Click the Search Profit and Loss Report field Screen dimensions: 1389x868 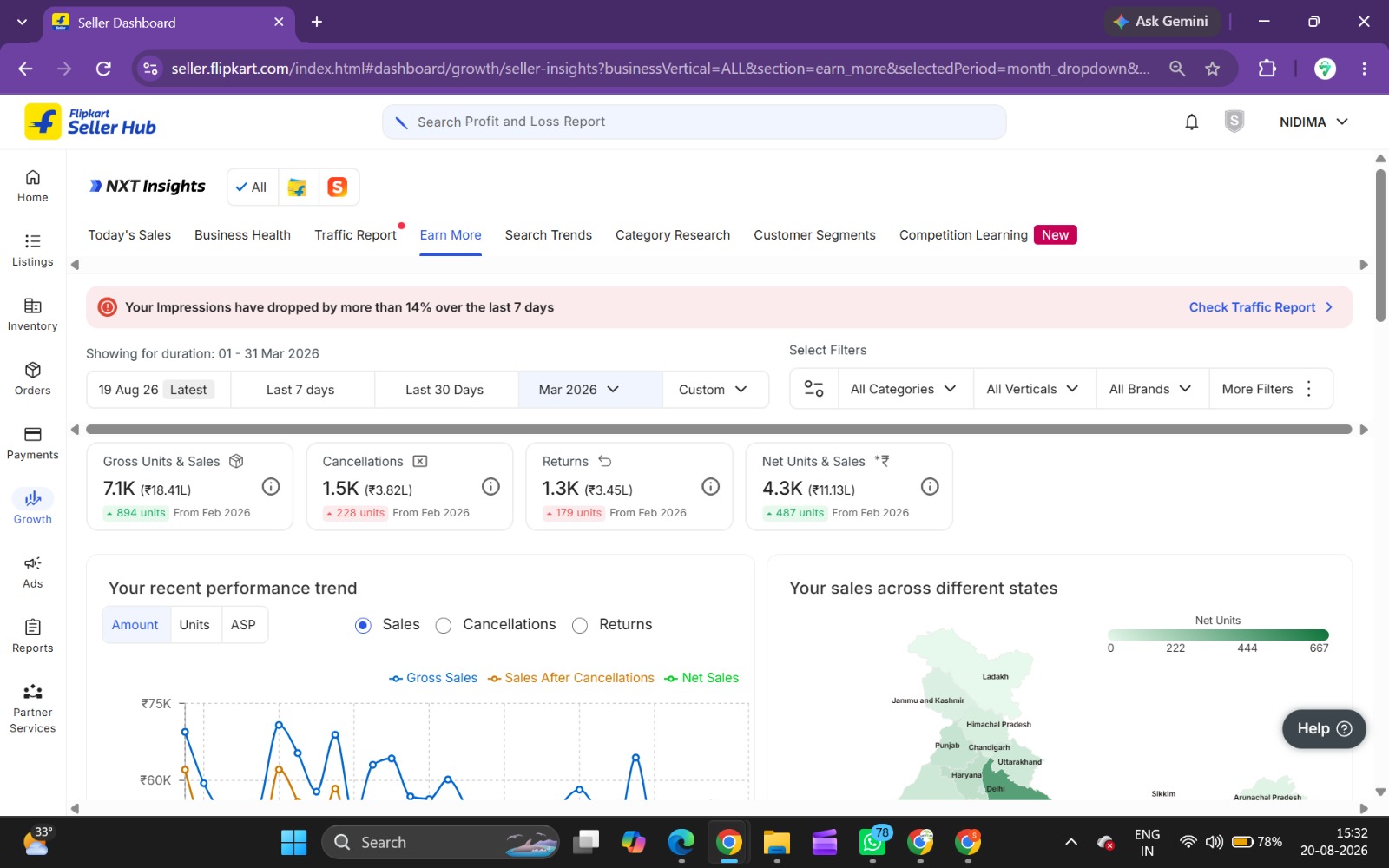[694, 122]
